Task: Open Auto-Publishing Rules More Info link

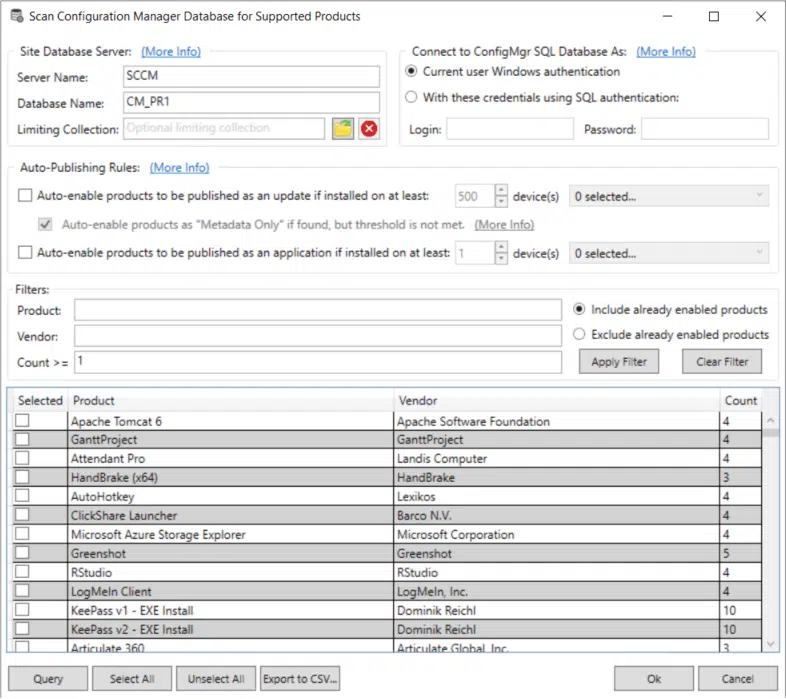Action: pyautogui.click(x=179, y=167)
